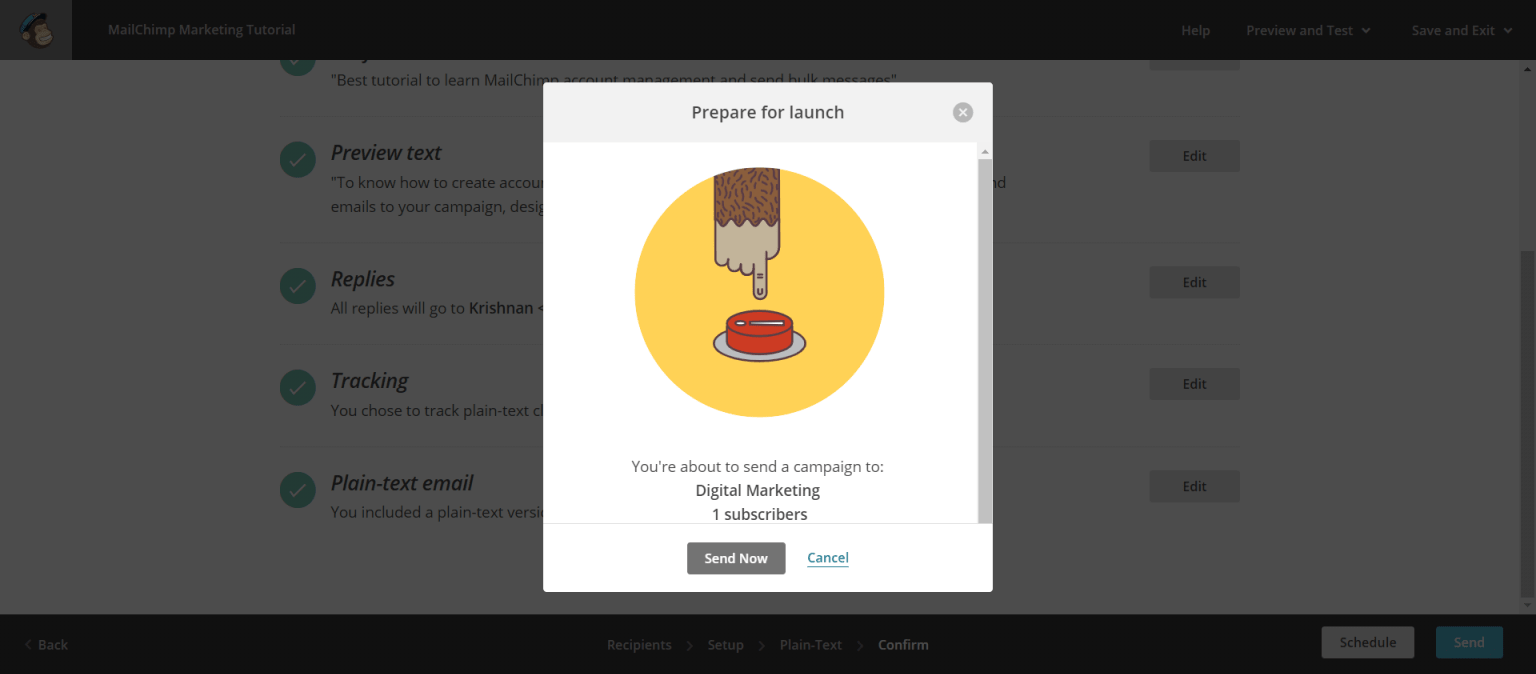The height and width of the screenshot is (674, 1536).
Task: Go to the Recipients step
Action: point(639,645)
